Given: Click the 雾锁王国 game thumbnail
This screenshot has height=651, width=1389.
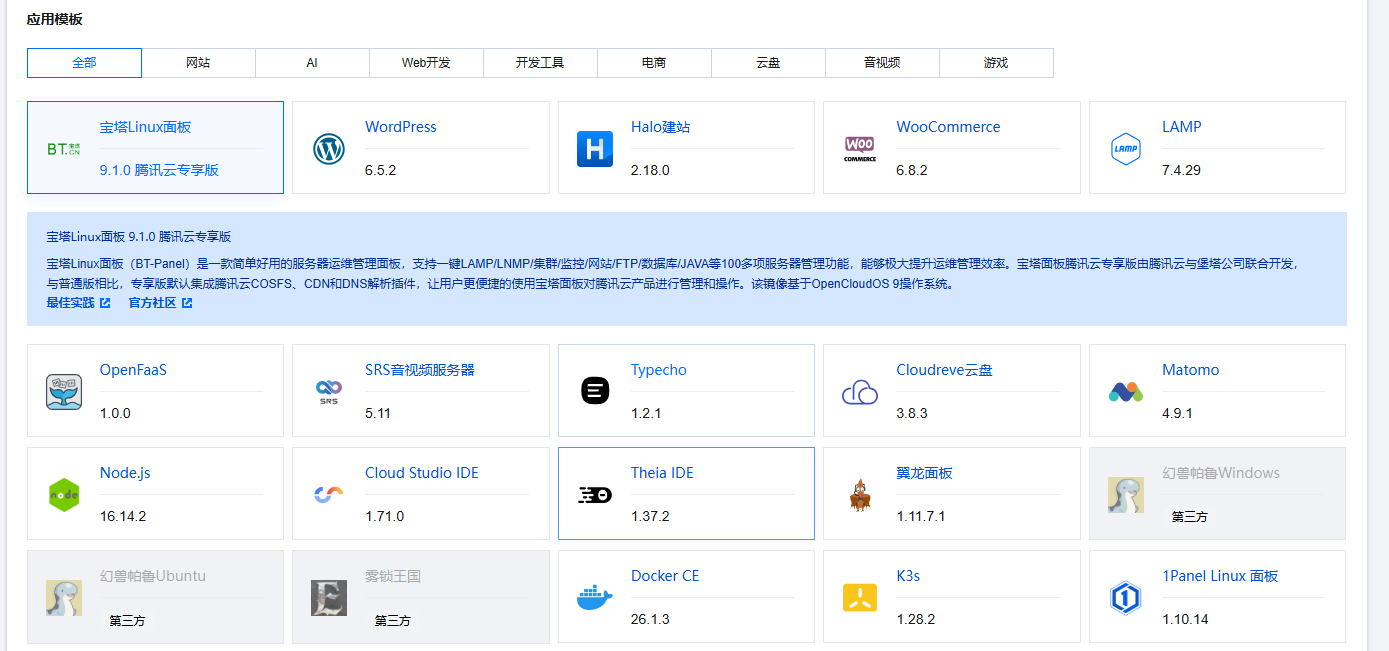Looking at the screenshot, I should pyautogui.click(x=329, y=598).
